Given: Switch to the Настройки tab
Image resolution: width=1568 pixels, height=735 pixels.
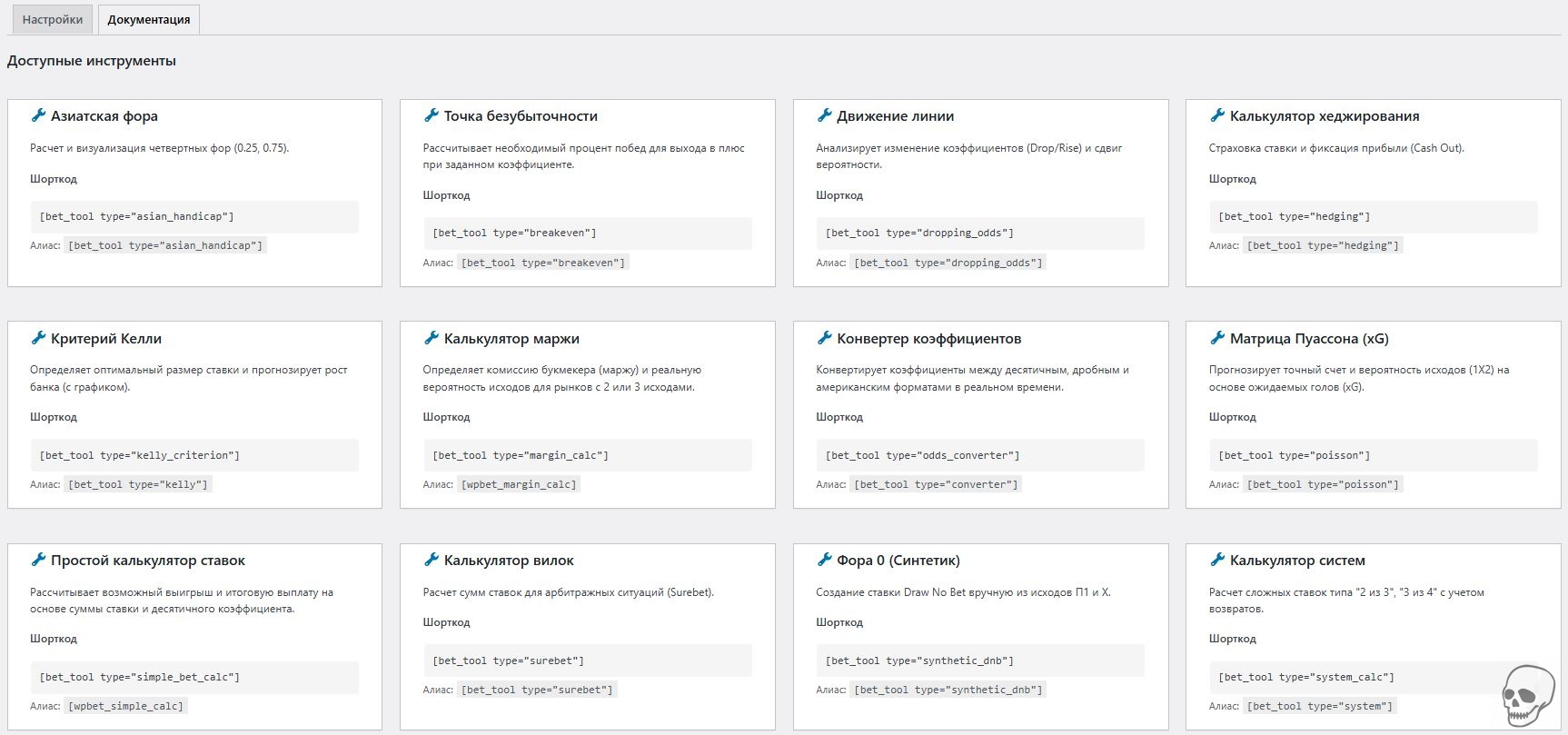Looking at the screenshot, I should coord(52,19).
